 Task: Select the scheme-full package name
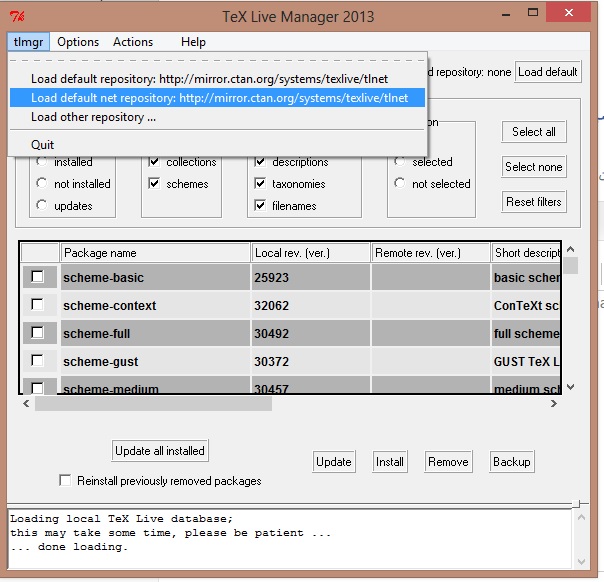pyautogui.click(x=97, y=334)
